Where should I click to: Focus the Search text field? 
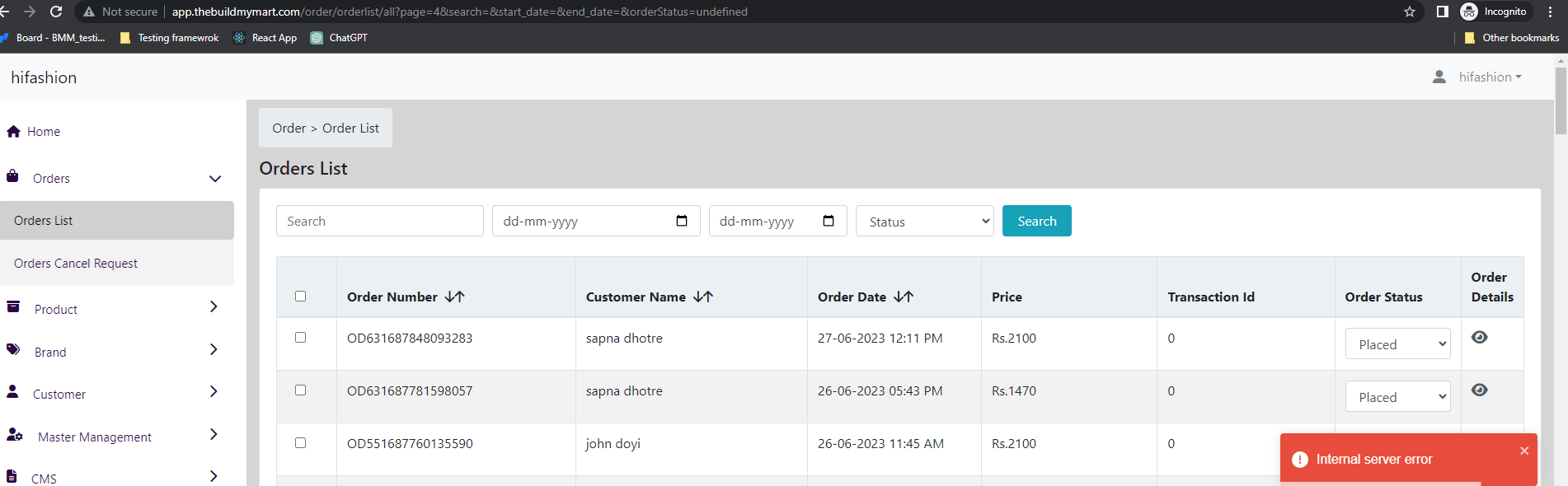[380, 221]
